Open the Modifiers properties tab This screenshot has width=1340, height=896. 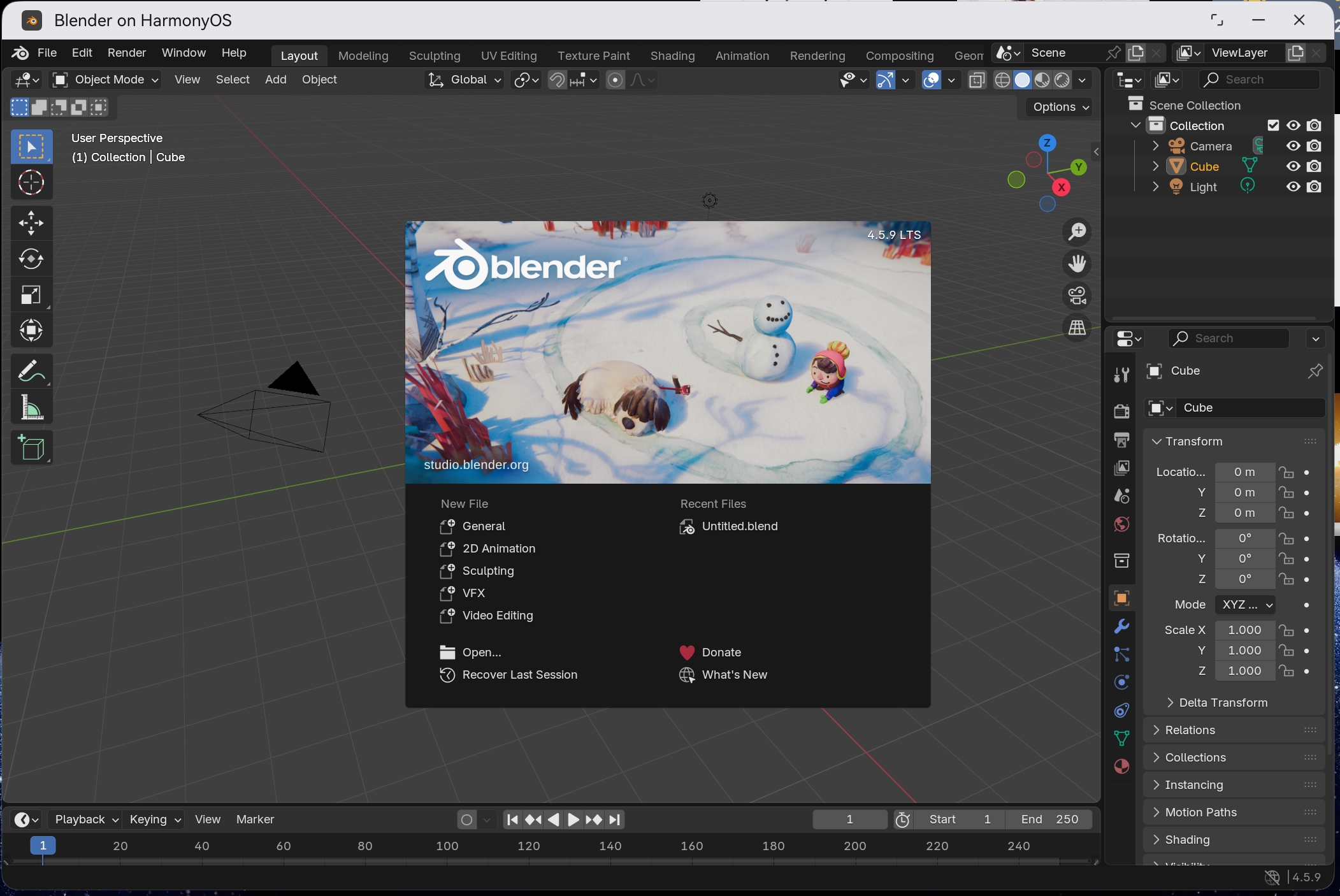tap(1121, 626)
